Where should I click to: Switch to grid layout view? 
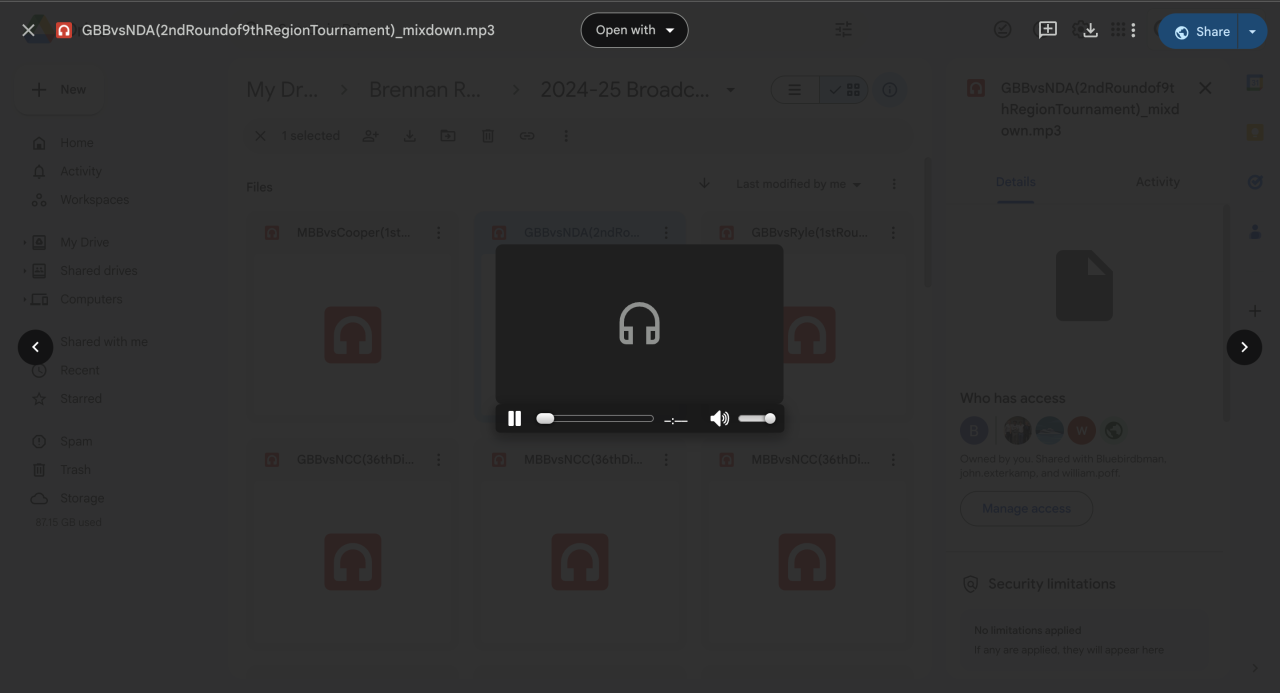coord(844,90)
